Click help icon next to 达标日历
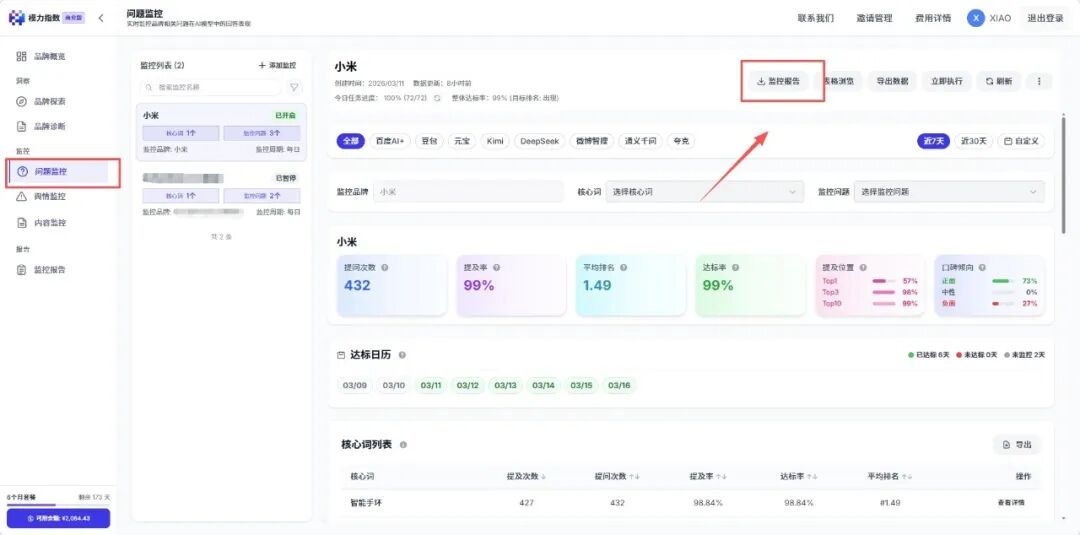The width and height of the screenshot is (1080, 535). (402, 355)
